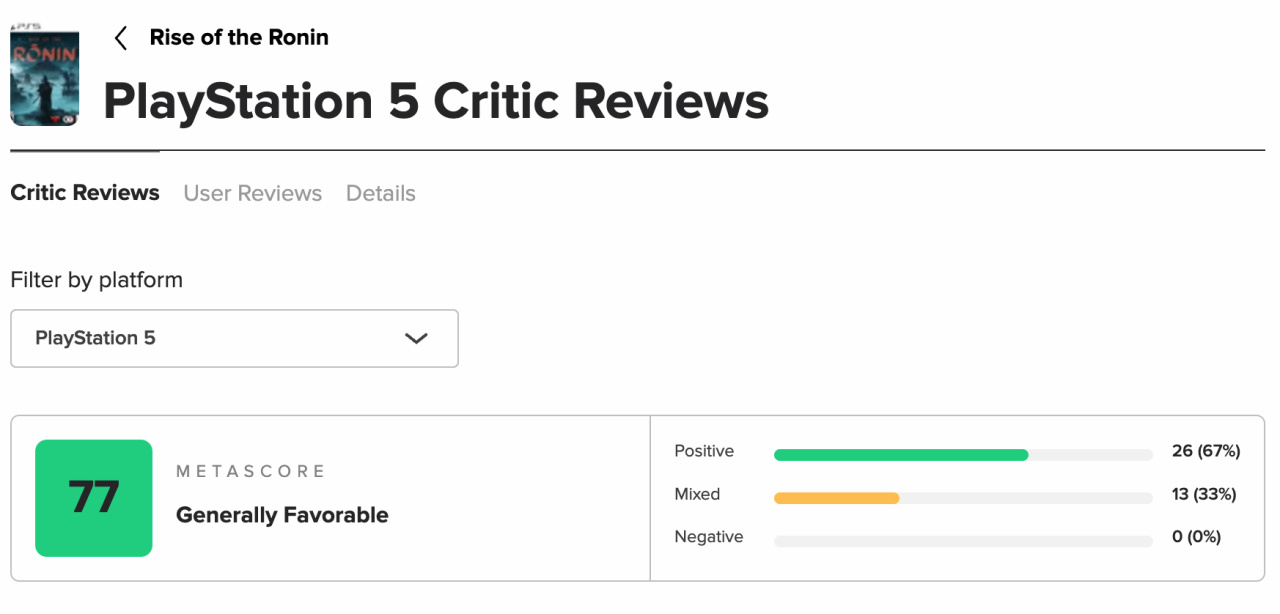Click the dropdown chevron arrow icon
1280x614 pixels.
[416, 338]
